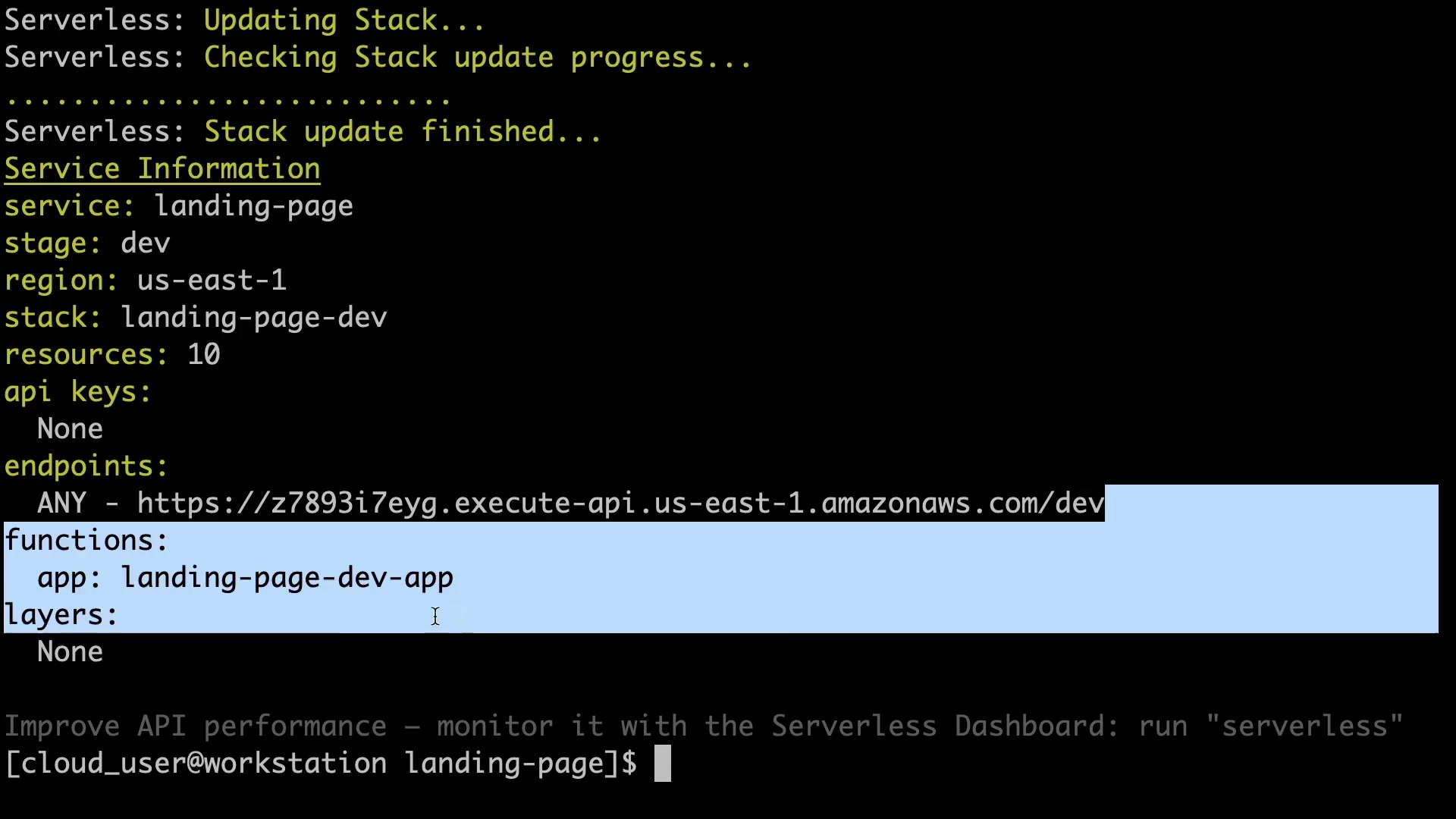
Task: Click the 'endpoints:' label
Action: click(86, 466)
